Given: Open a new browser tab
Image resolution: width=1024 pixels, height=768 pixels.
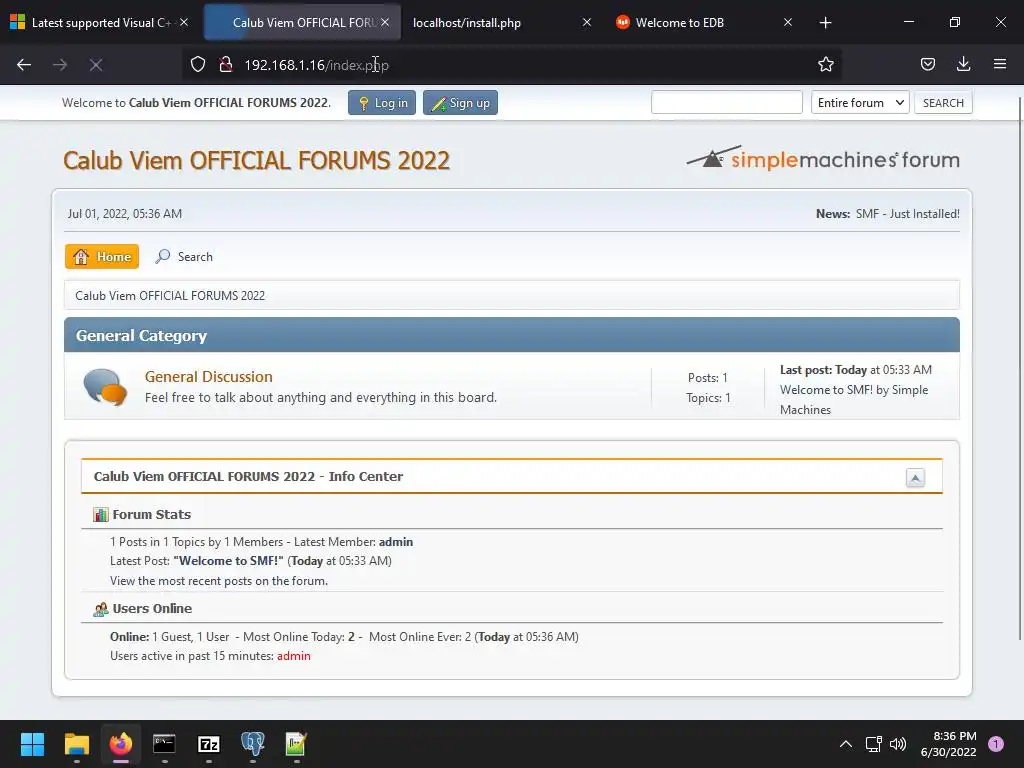Looking at the screenshot, I should (x=825, y=23).
